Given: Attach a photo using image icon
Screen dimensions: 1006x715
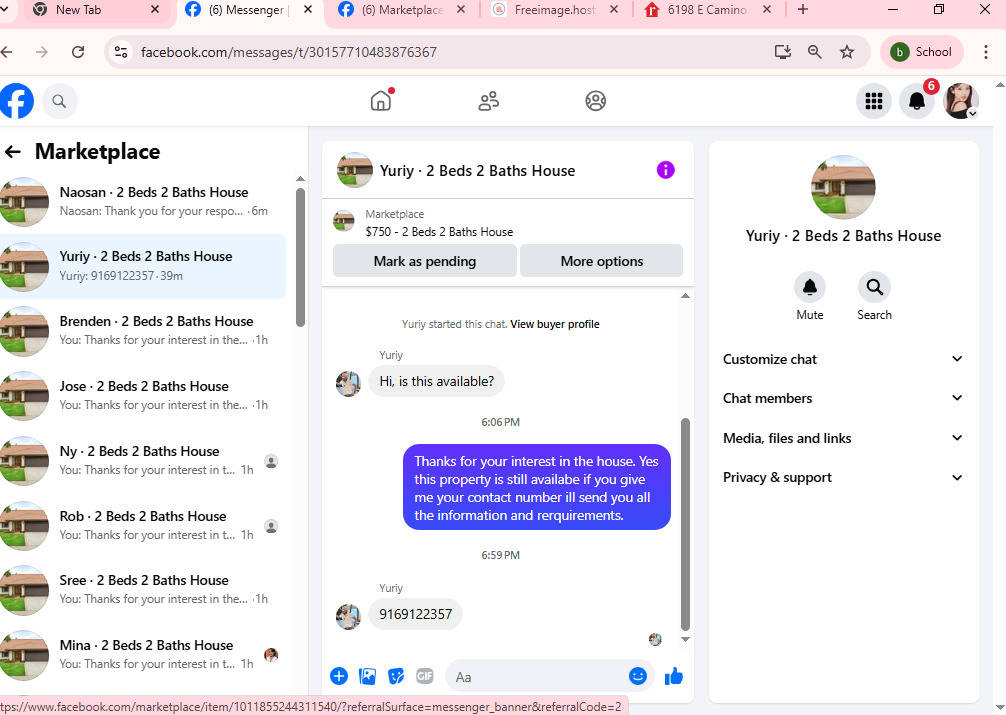Looking at the screenshot, I should pos(368,676).
